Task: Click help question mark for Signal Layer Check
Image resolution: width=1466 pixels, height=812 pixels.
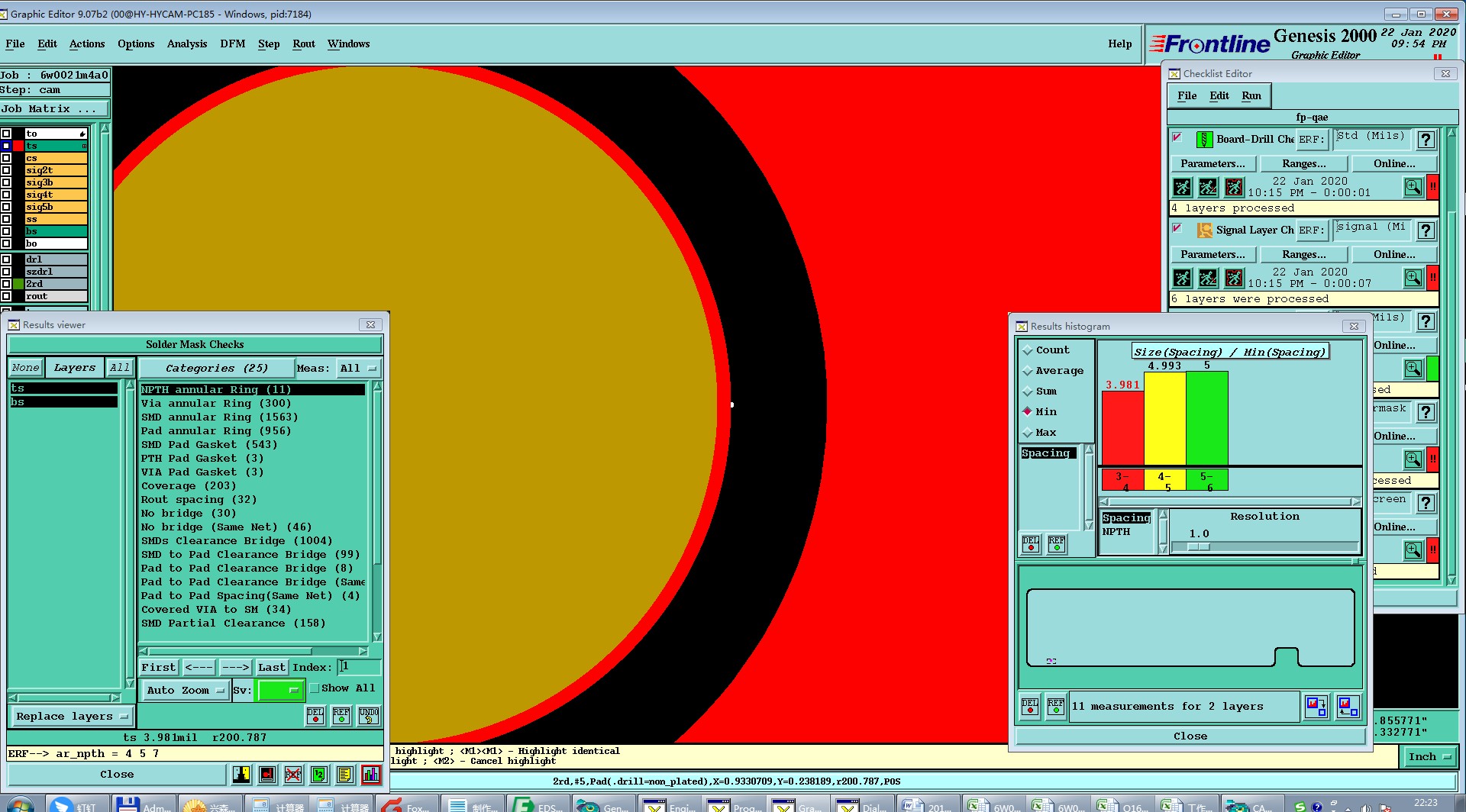Action: (1426, 230)
